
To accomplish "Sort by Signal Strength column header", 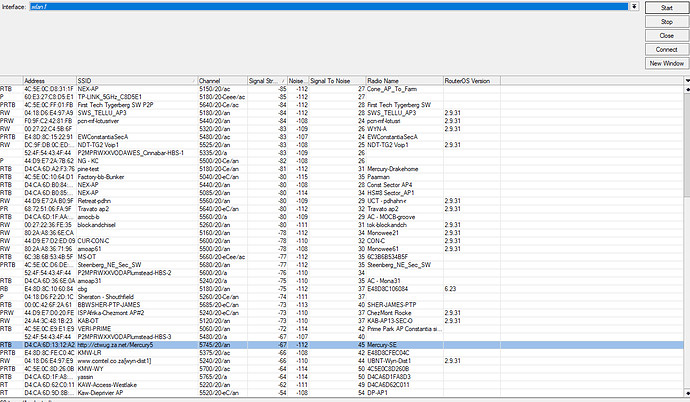I will pyautogui.click(x=264, y=79).
